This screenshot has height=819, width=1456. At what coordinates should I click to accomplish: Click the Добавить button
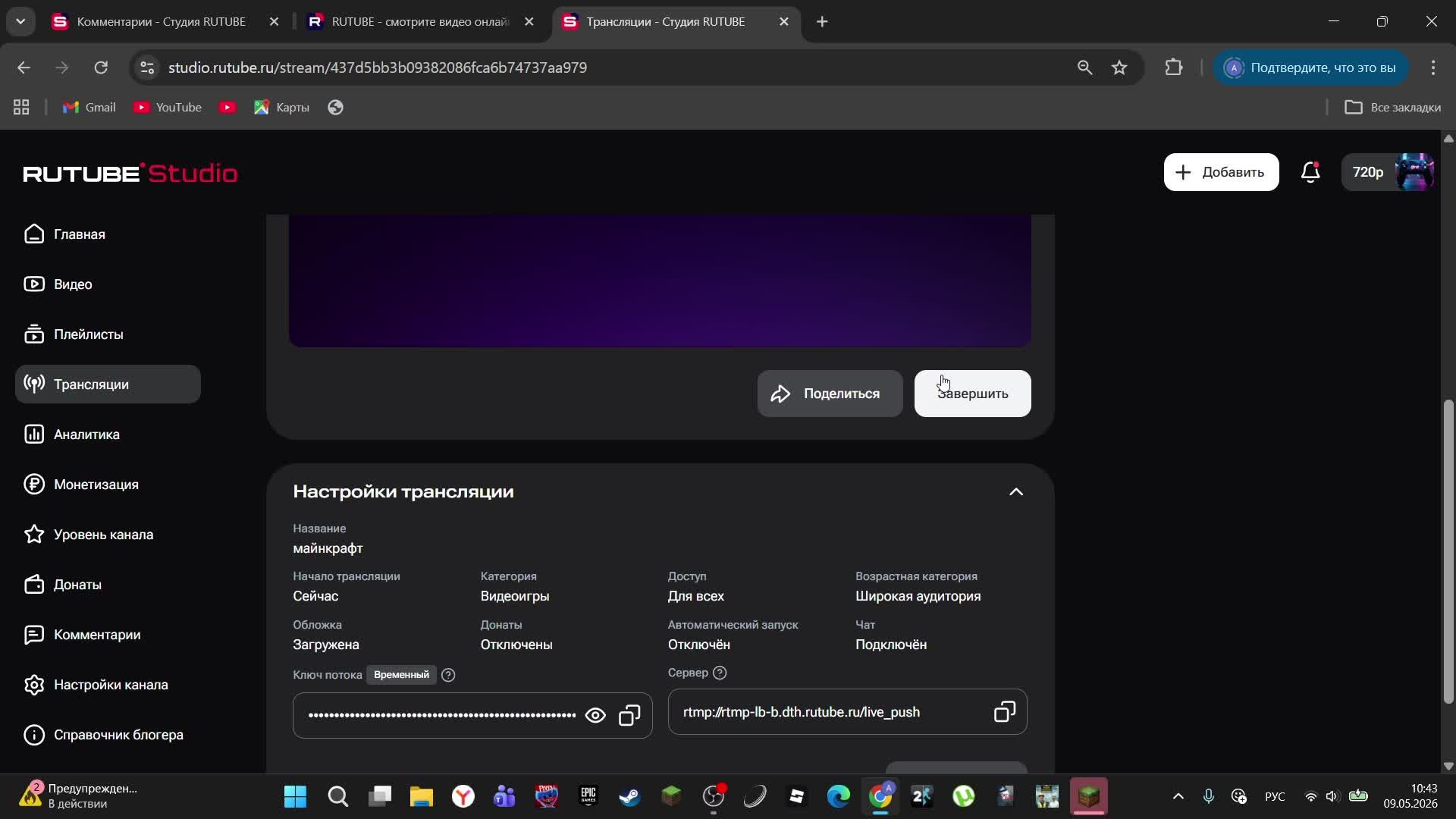tap(1221, 172)
